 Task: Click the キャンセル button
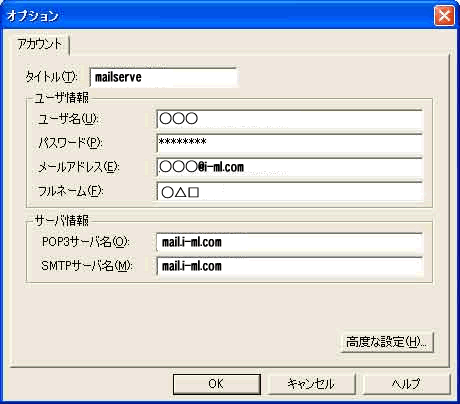click(311, 384)
